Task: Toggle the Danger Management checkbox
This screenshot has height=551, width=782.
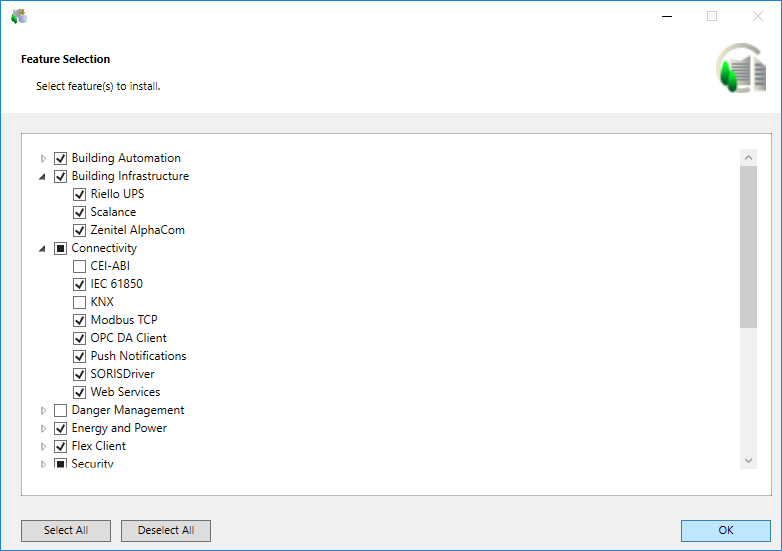Action: click(61, 410)
